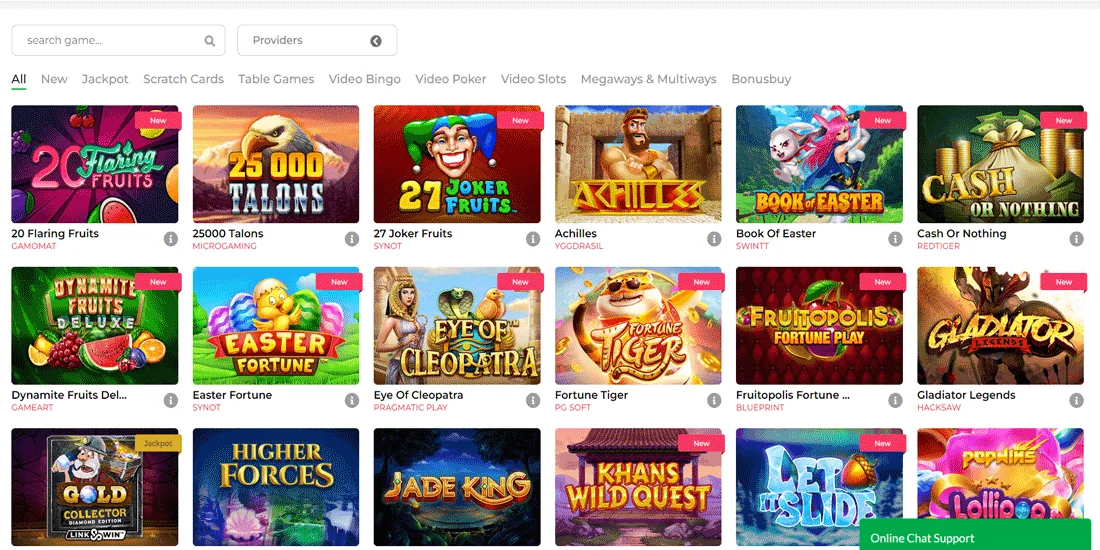Launch Dynamite Fruits Deluxe thumbnail
Screen dimensions: 1100x550
click(95, 326)
